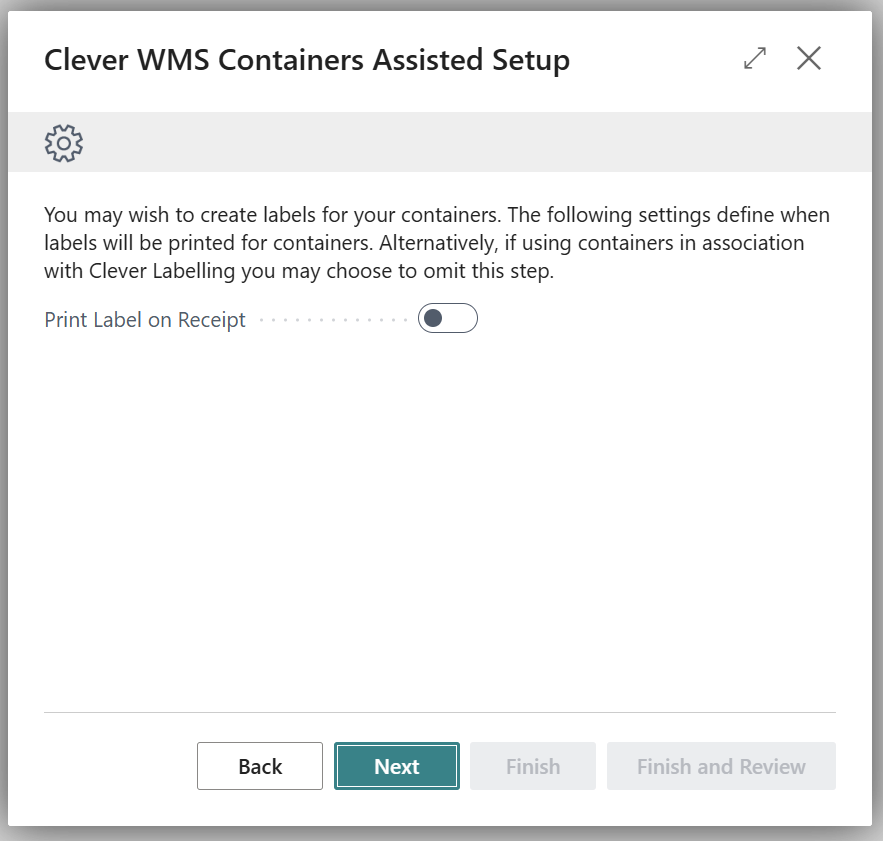This screenshot has height=841, width=883.
Task: Click the word "Receipt" in the toggle label
Action: coord(212,320)
